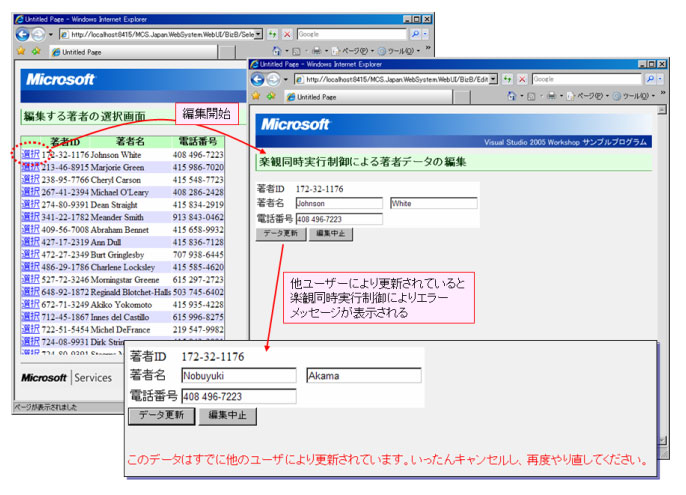
Task: Click 選択 link for Michel DeFrance row
Action: [31, 329]
